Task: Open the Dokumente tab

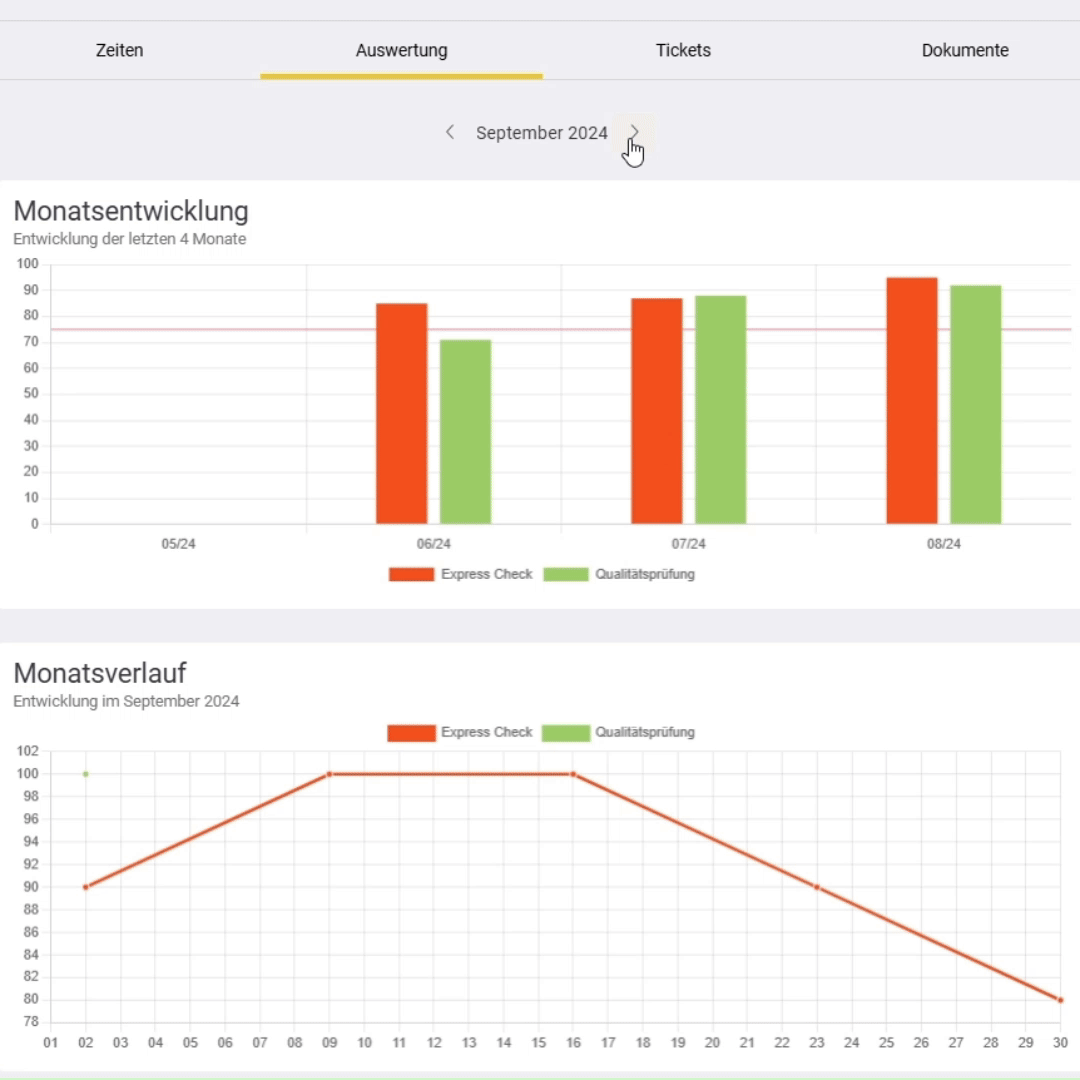Action: [965, 50]
